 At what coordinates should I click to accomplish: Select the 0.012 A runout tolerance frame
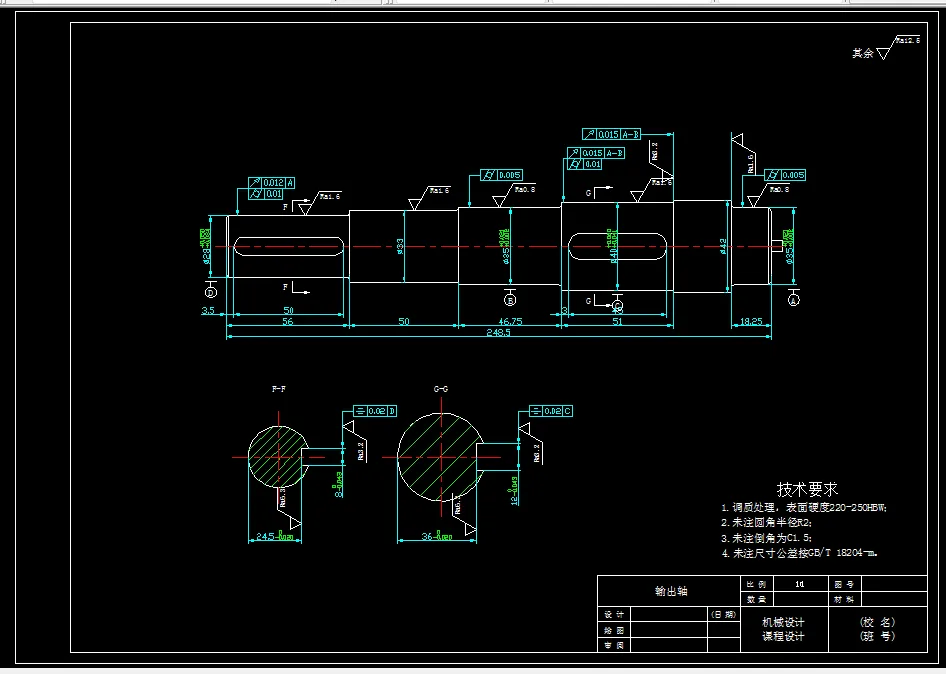[271, 183]
